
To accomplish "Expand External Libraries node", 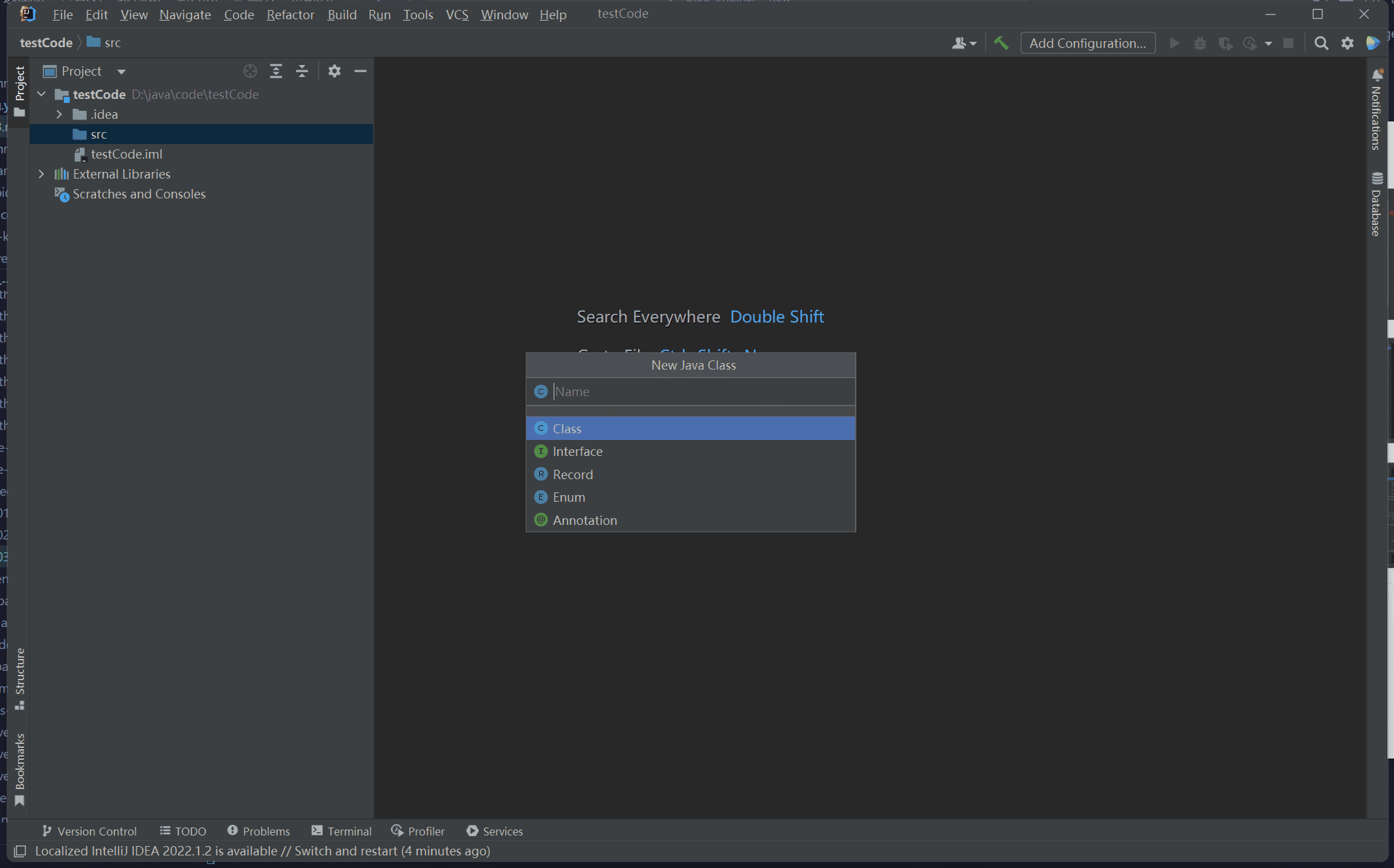I will [x=42, y=174].
